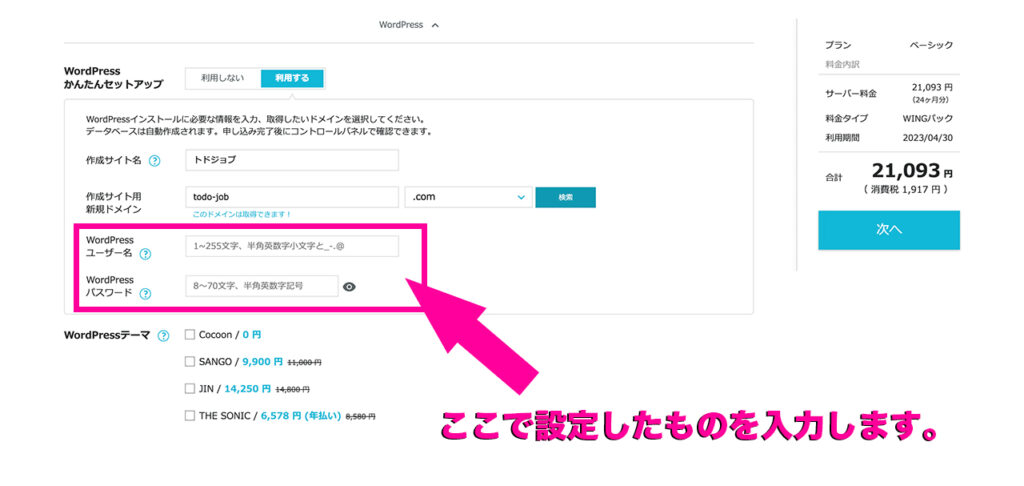Click the 次へ button
1024x486 pixels.
click(x=889, y=230)
